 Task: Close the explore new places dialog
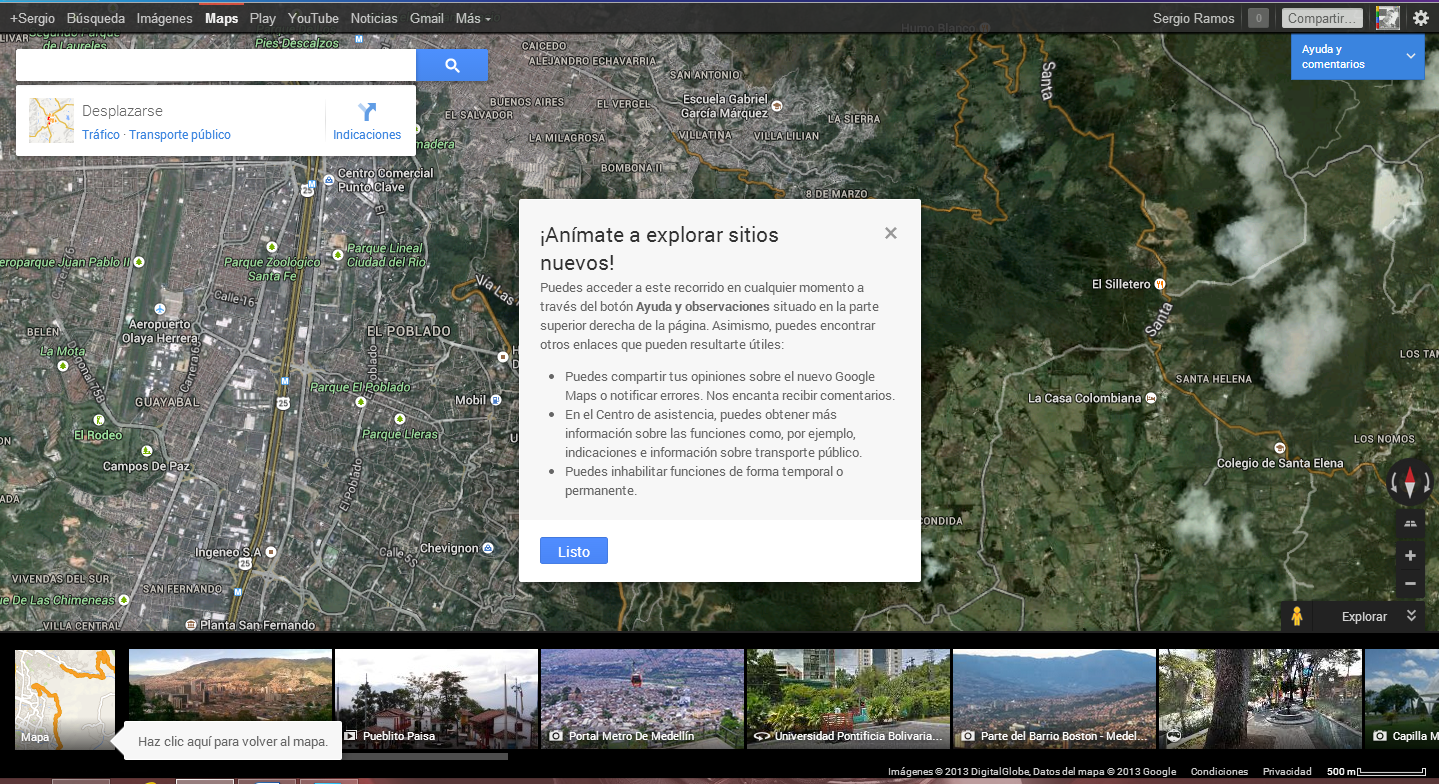[890, 234]
